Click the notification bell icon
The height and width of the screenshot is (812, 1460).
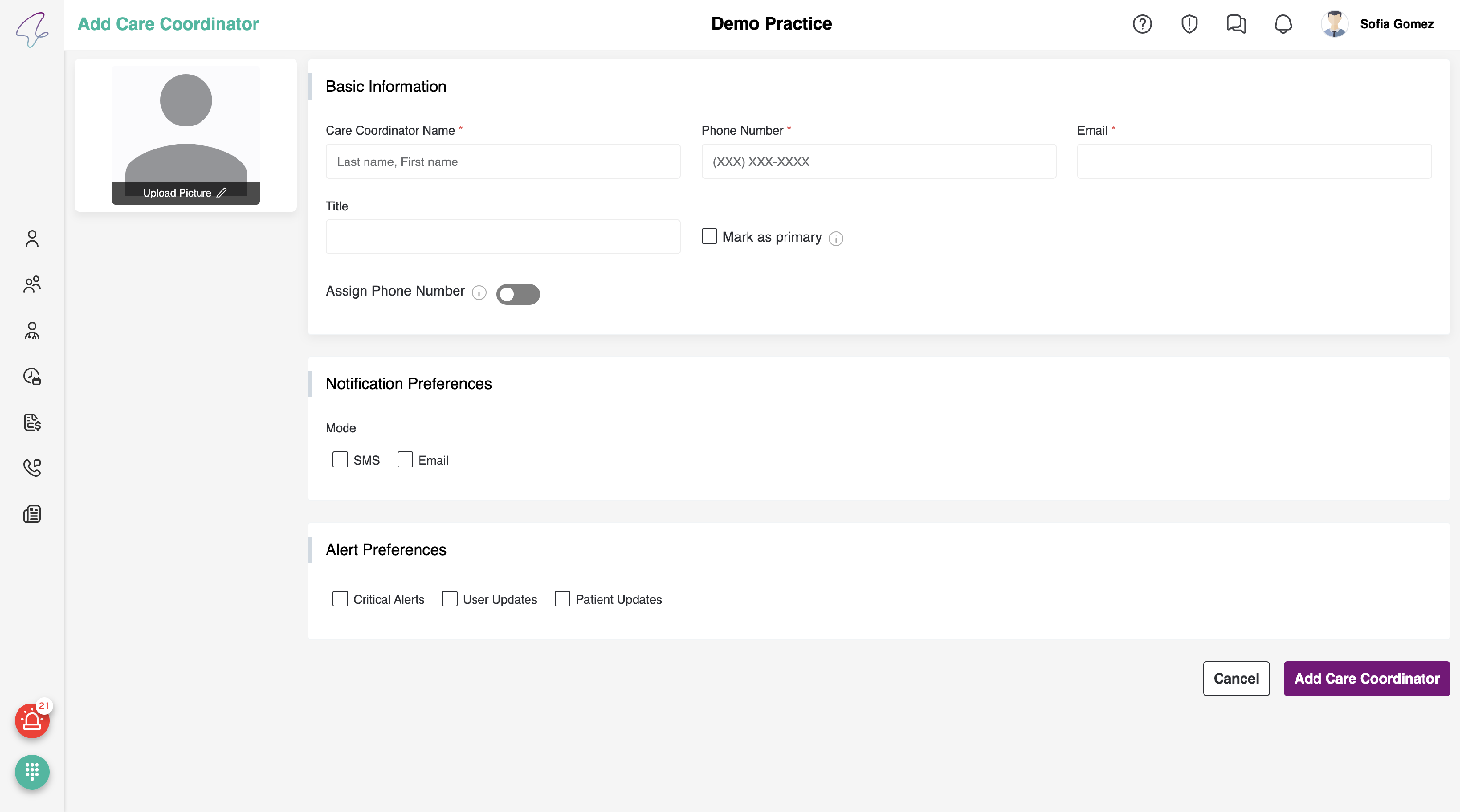[x=1282, y=24]
